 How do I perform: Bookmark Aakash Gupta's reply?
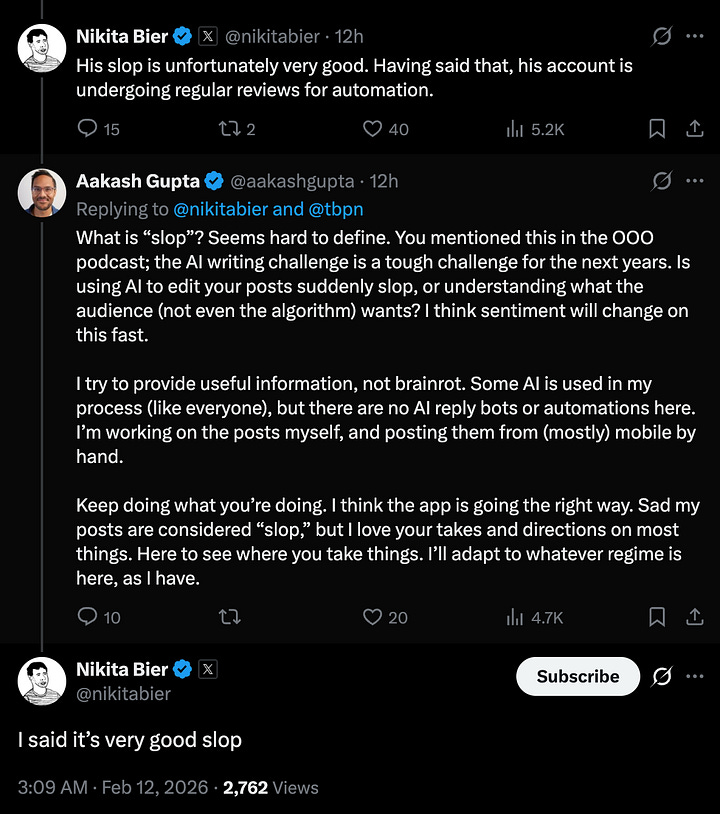pyautogui.click(x=657, y=617)
